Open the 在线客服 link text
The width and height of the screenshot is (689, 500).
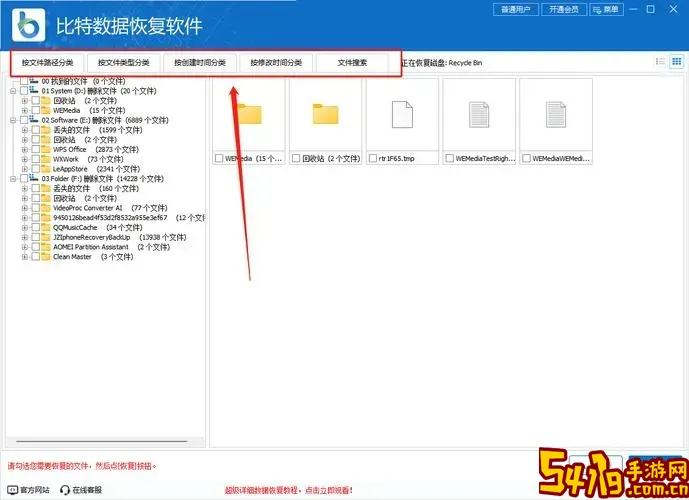(x=87, y=489)
